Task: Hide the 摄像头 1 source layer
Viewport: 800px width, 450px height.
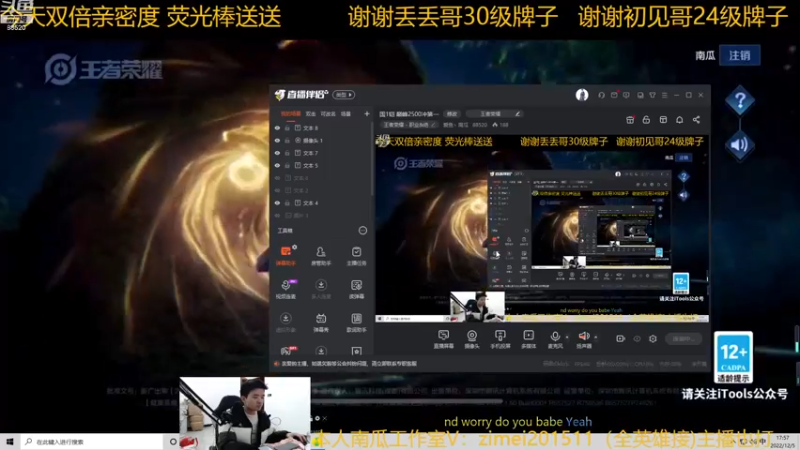Action: click(278, 140)
